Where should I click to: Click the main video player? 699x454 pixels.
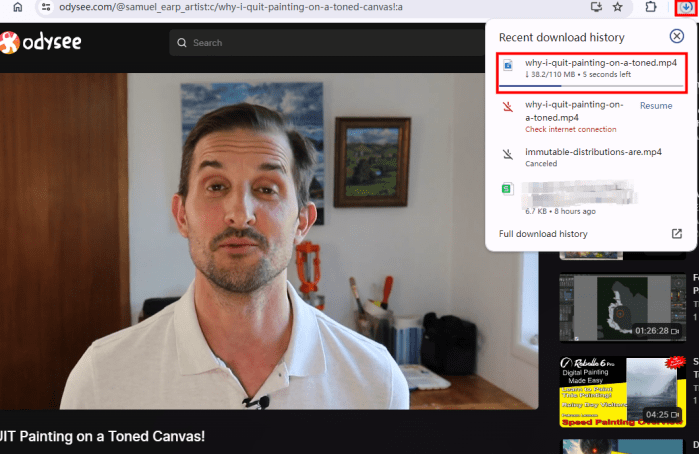pyautogui.click(x=269, y=240)
